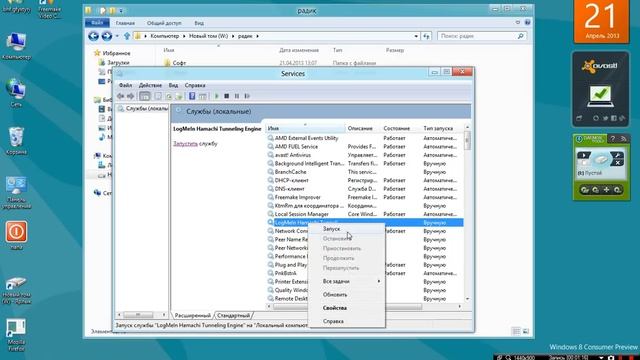This screenshot has height=360, width=640.
Task: Open the Справка menu in Services menu bar
Action: point(195,85)
